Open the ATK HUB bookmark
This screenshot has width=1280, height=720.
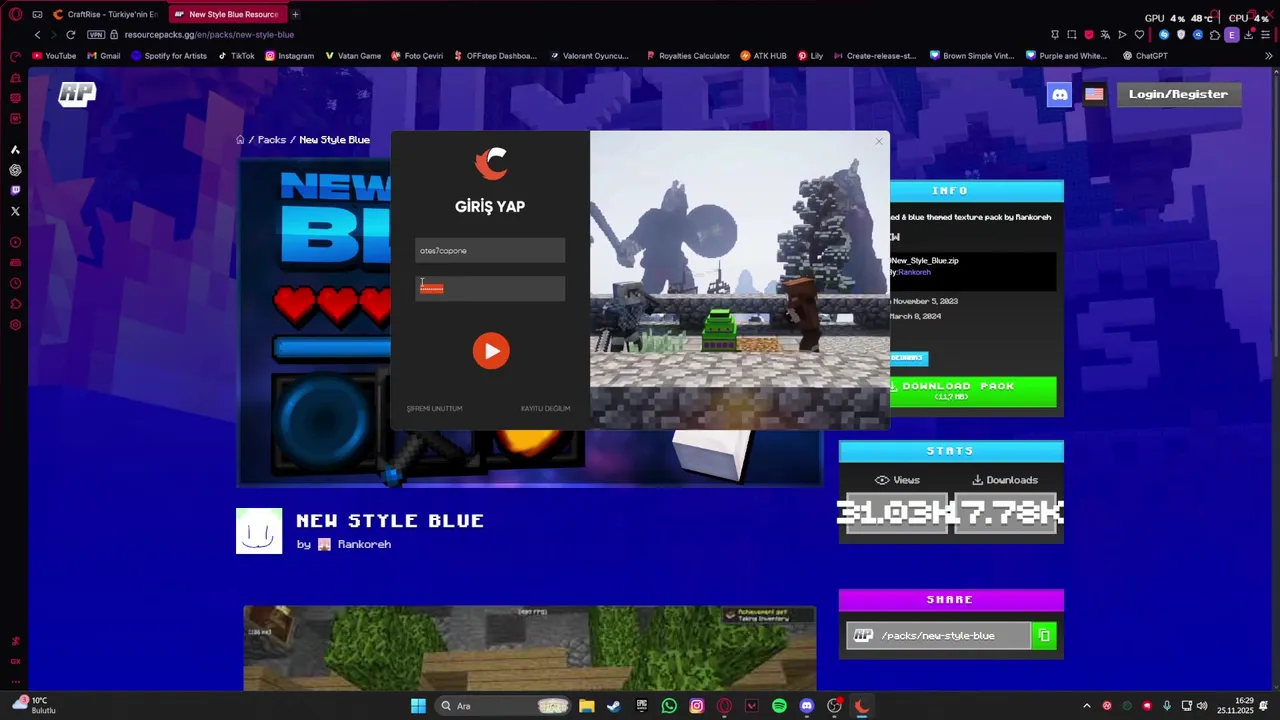click(x=764, y=56)
